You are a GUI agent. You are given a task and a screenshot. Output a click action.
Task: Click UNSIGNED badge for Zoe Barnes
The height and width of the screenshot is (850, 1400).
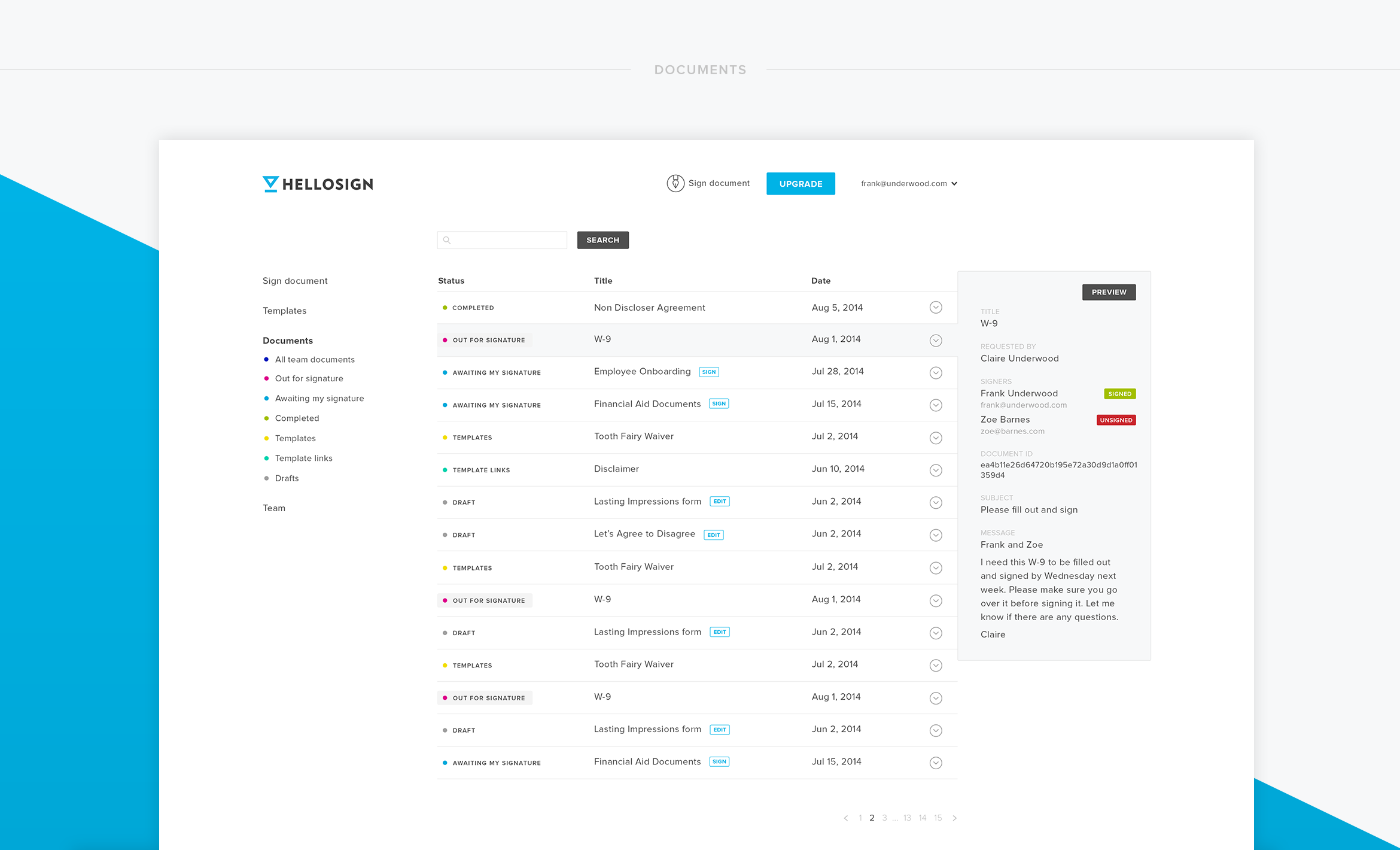point(1116,420)
